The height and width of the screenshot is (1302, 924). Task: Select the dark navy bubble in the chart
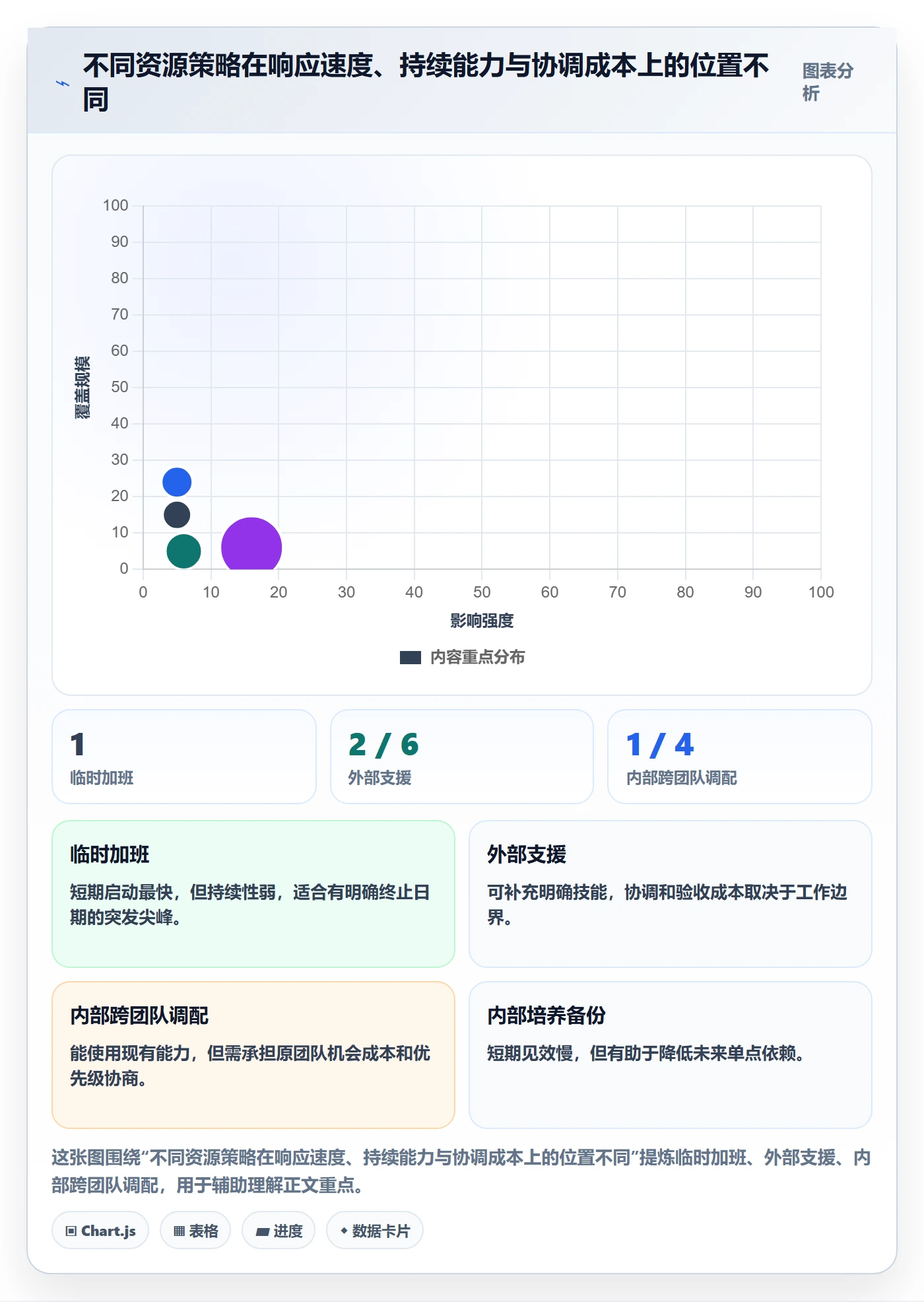point(177,514)
